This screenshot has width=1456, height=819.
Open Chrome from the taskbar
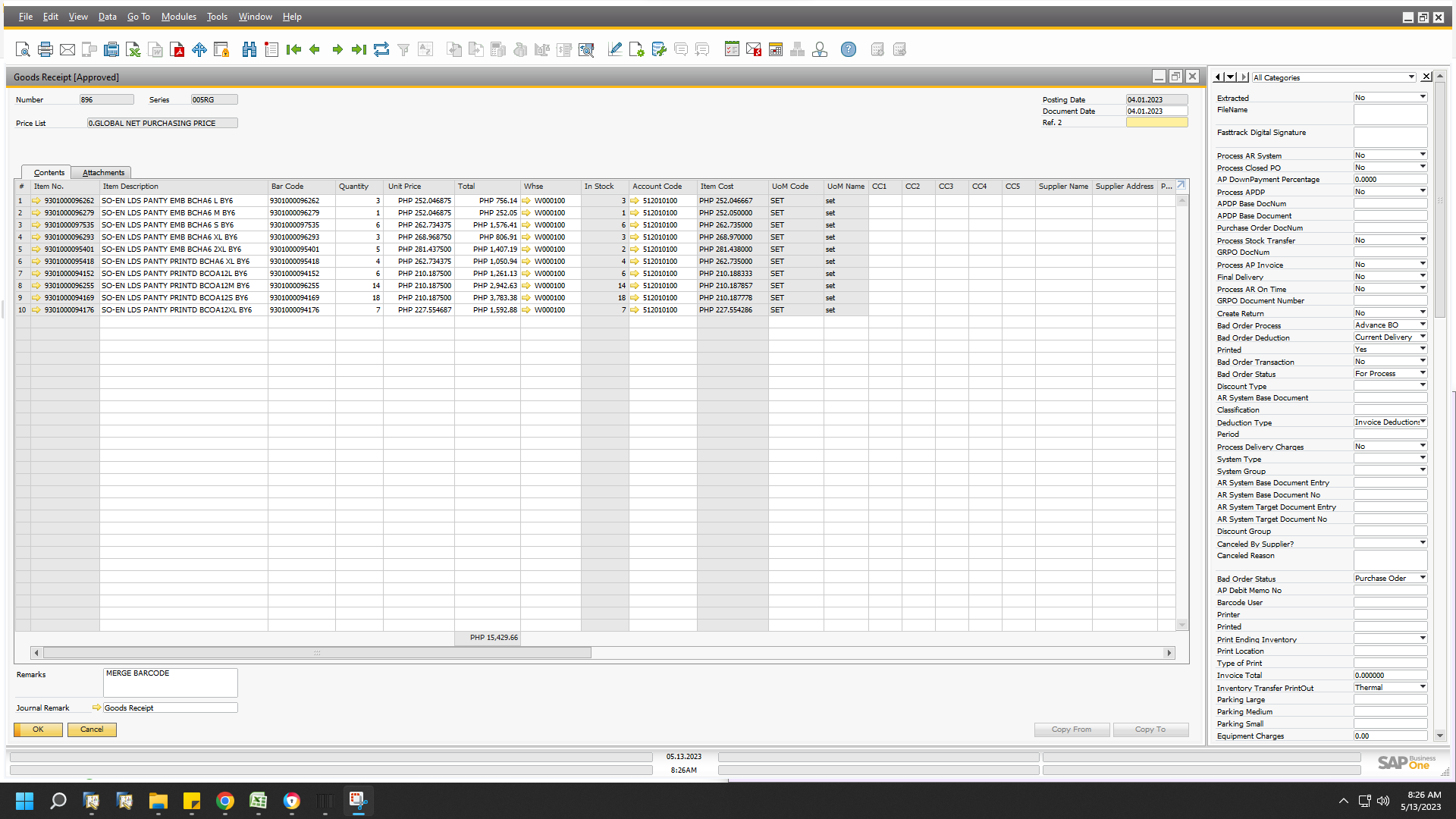(x=225, y=801)
